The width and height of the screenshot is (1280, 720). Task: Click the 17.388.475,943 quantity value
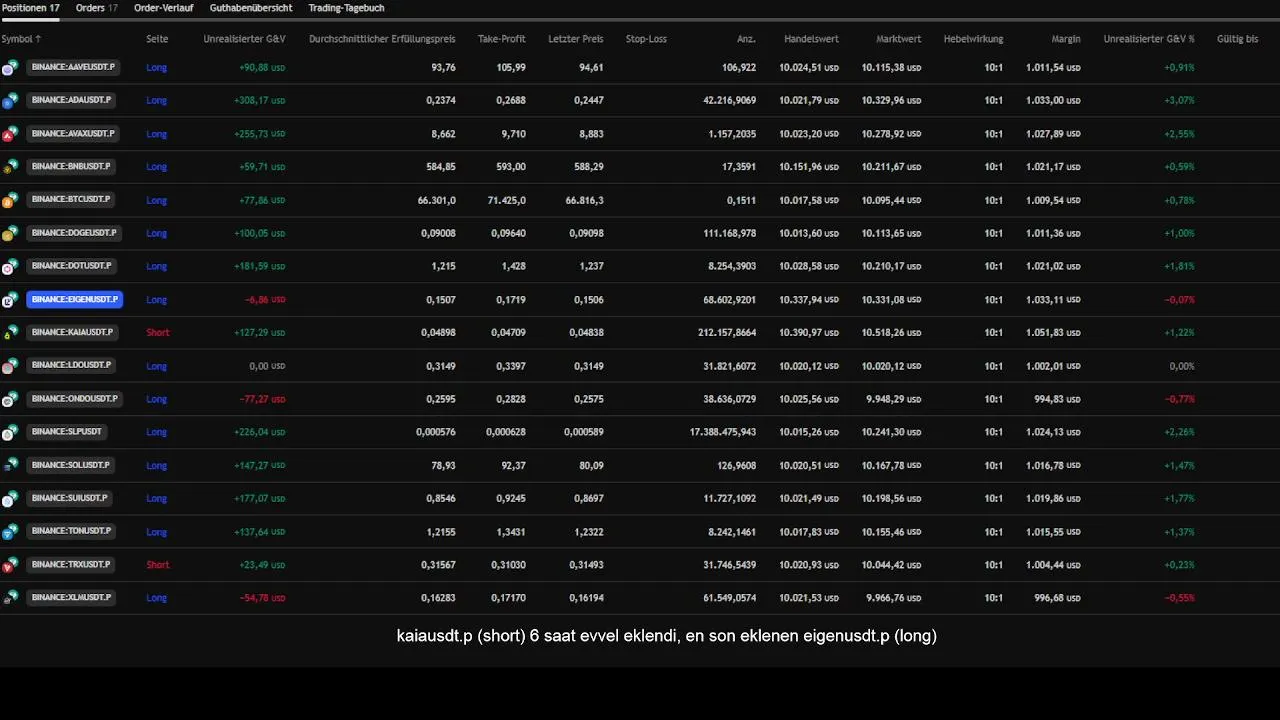pyautogui.click(x=722, y=432)
